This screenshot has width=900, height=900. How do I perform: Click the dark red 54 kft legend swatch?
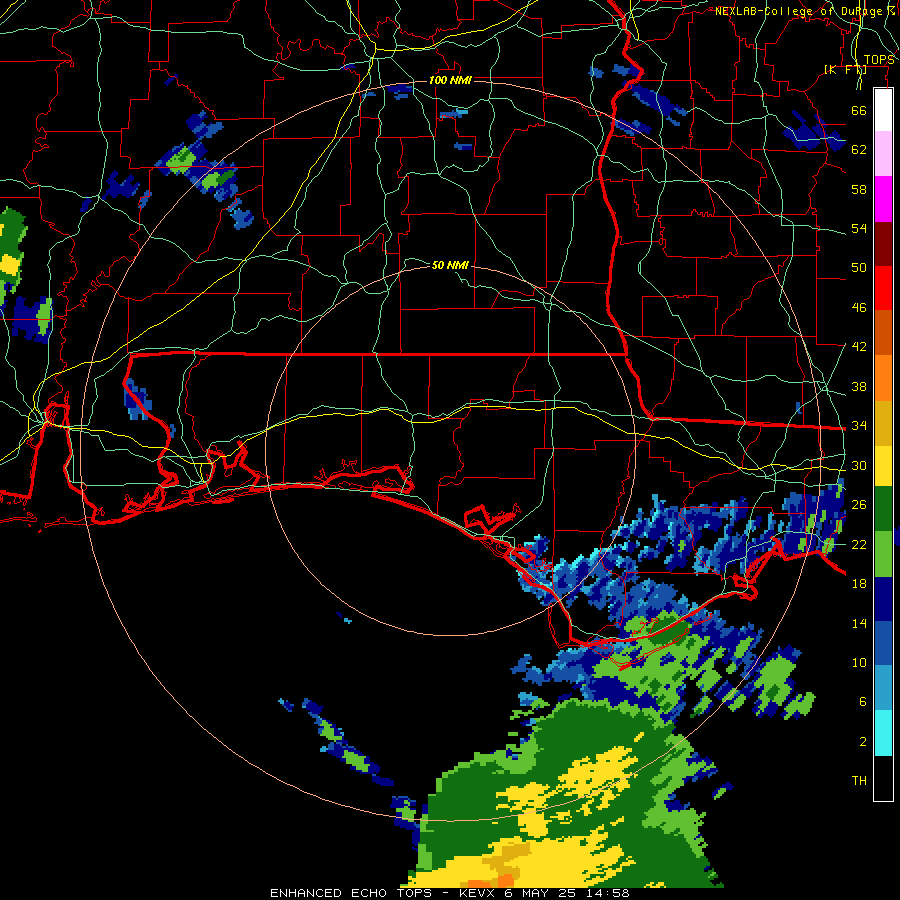coord(883,243)
